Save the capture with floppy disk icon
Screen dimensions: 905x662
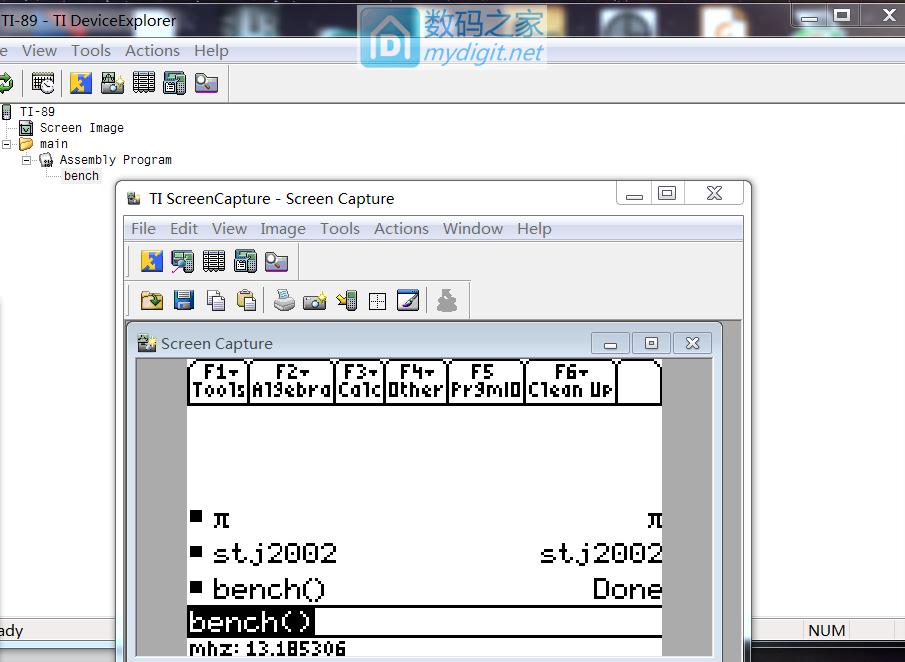(x=184, y=301)
